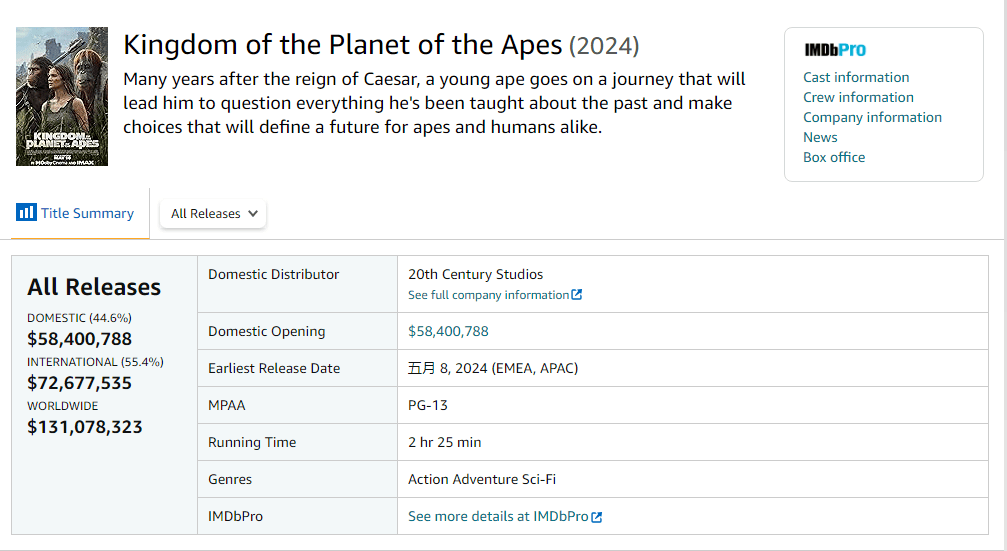Expand the All Releases dropdown
The height and width of the screenshot is (551, 1007).
[213, 213]
